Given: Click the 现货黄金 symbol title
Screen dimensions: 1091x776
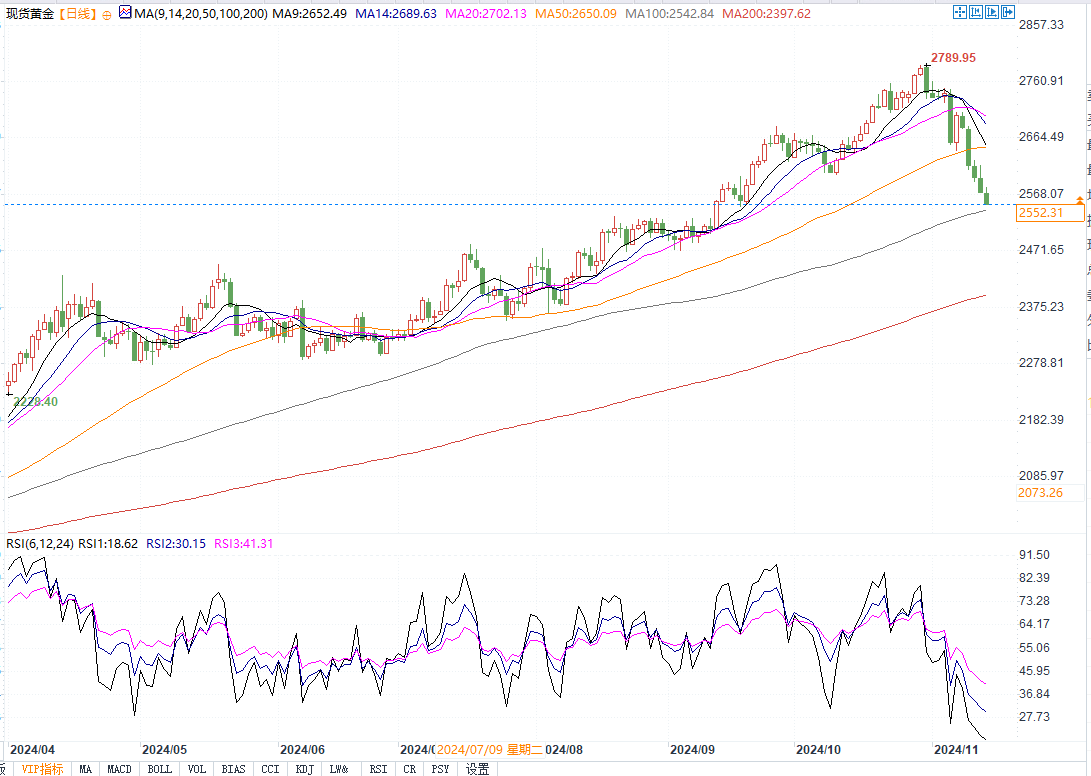Looking at the screenshot, I should [x=28, y=14].
